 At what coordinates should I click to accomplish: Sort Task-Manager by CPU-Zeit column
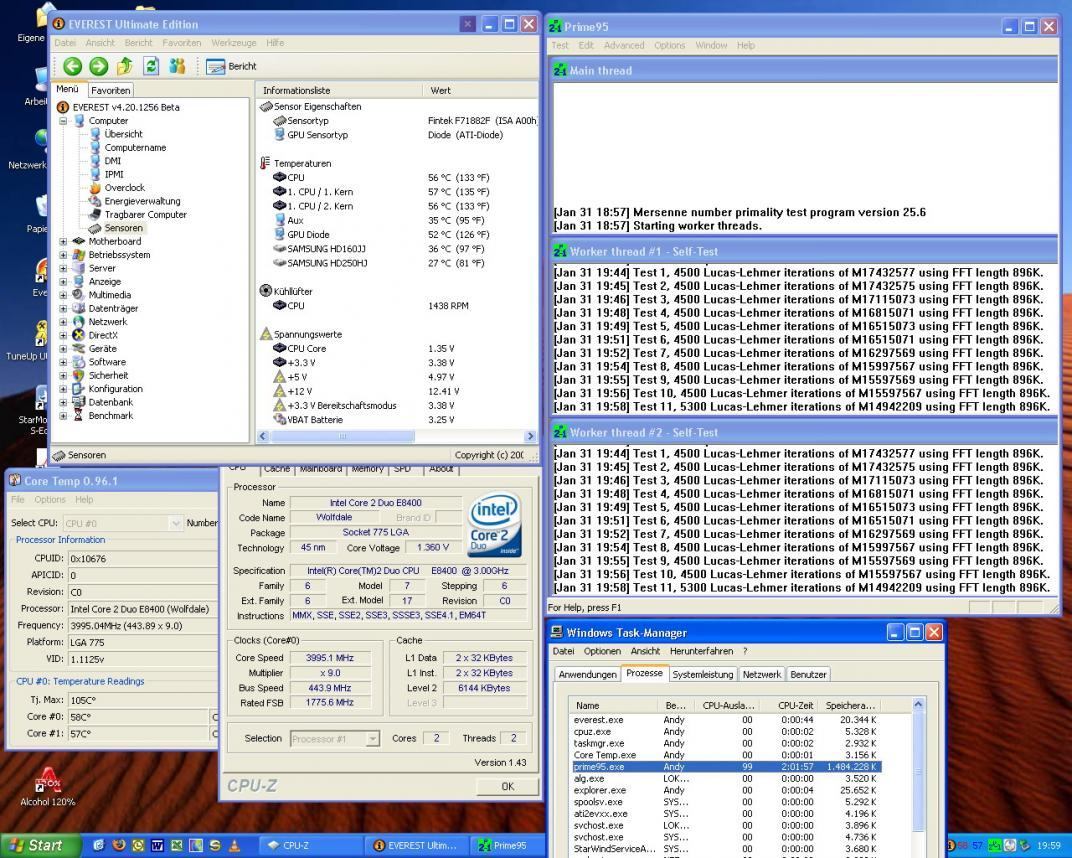795,705
